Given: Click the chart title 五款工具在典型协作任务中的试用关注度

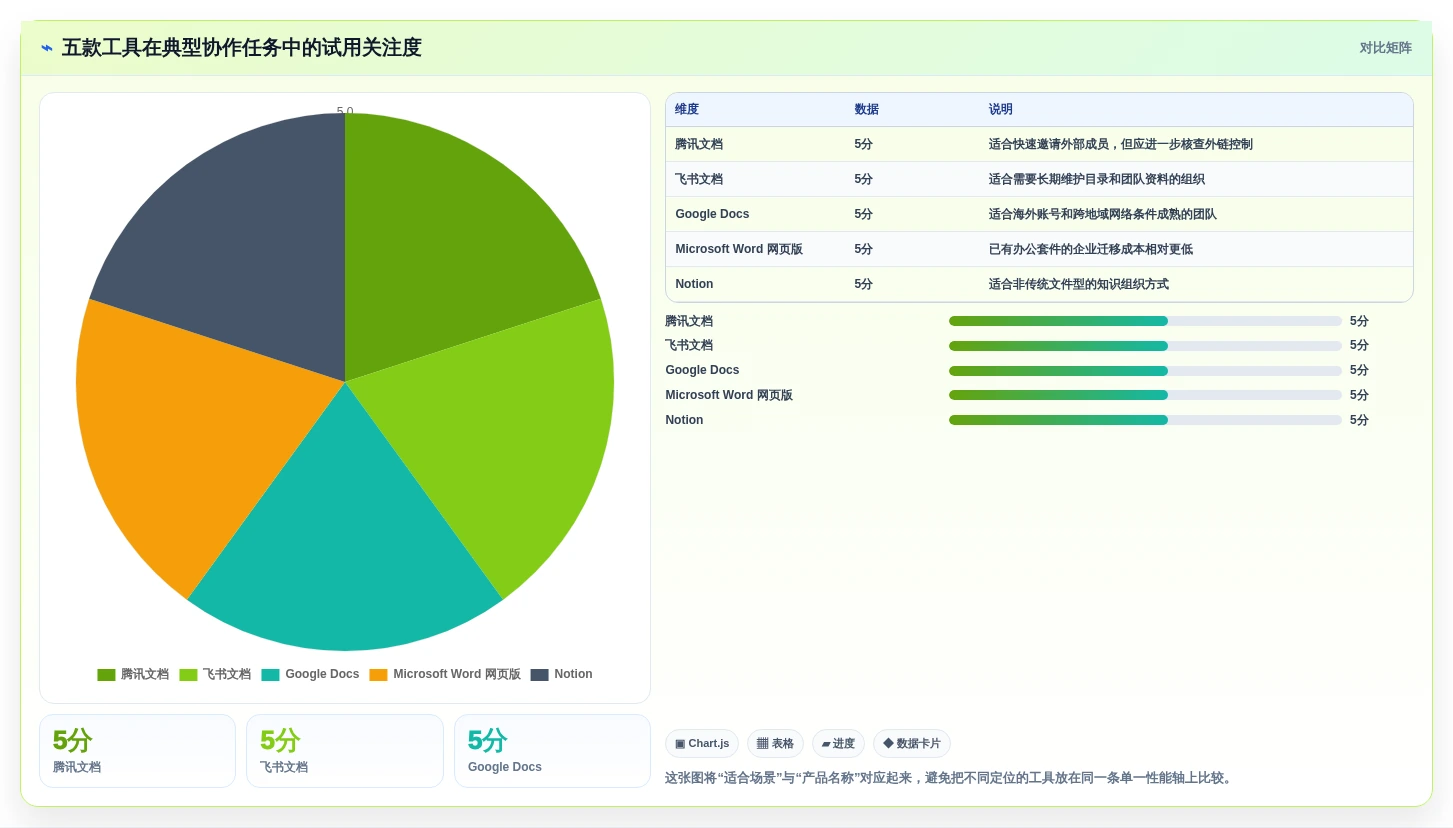Looking at the screenshot, I should pos(241,48).
